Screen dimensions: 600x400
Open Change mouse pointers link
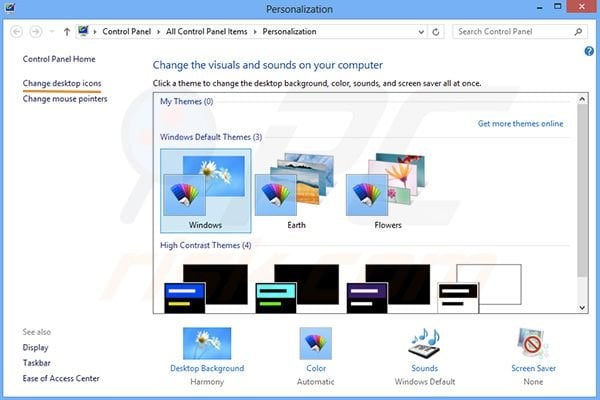click(65, 99)
